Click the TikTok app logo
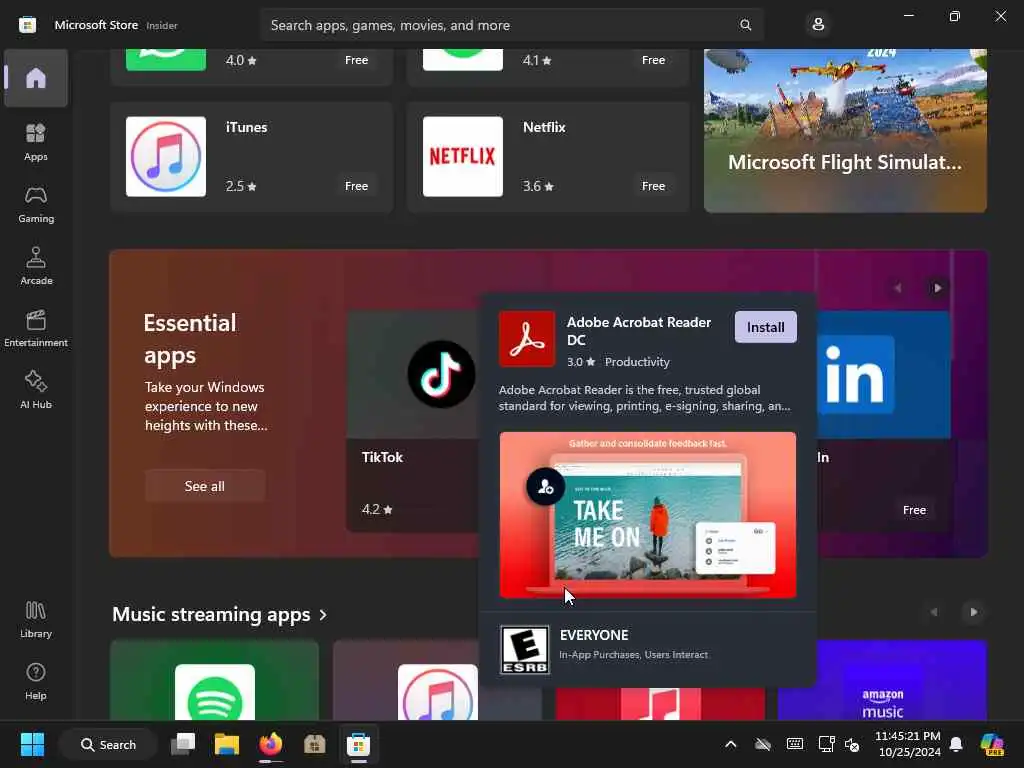This screenshot has height=768, width=1024. click(441, 374)
